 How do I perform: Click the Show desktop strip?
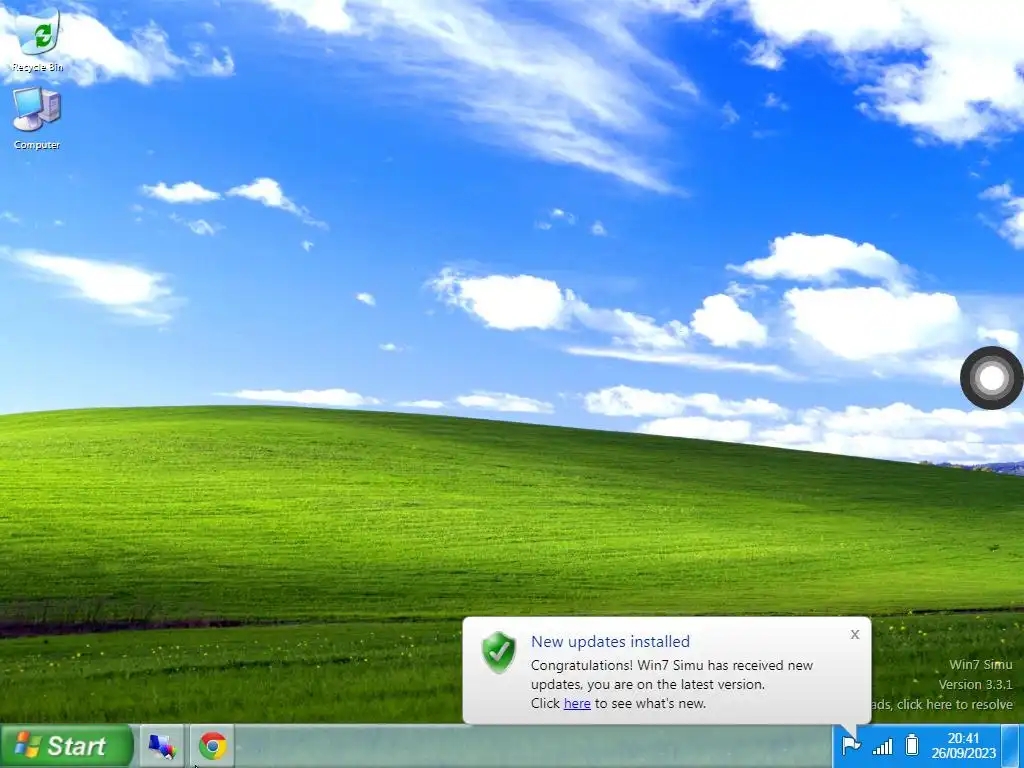coord(1012,746)
